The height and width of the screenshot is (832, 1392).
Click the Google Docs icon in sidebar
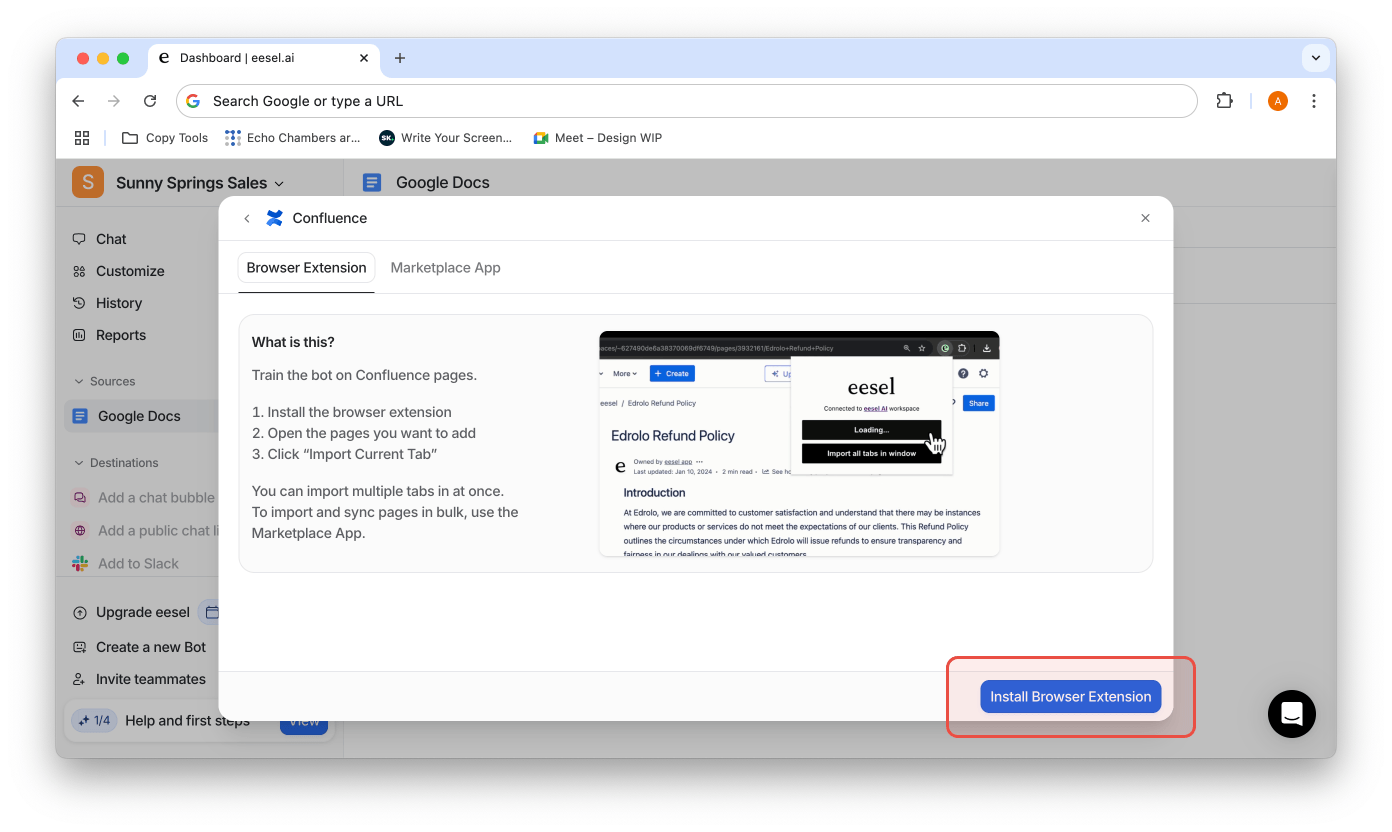point(80,416)
